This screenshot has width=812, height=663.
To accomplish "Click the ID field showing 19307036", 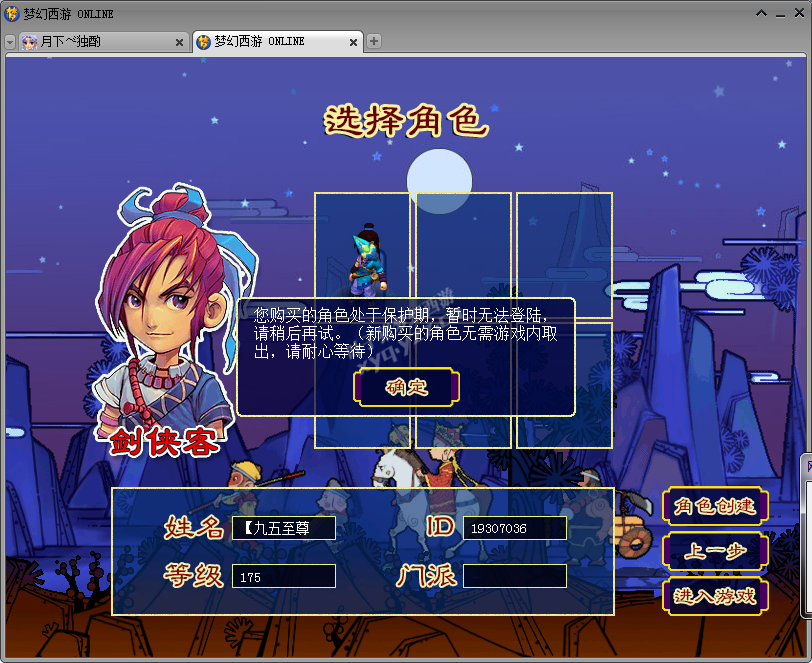I will pyautogui.click(x=515, y=528).
